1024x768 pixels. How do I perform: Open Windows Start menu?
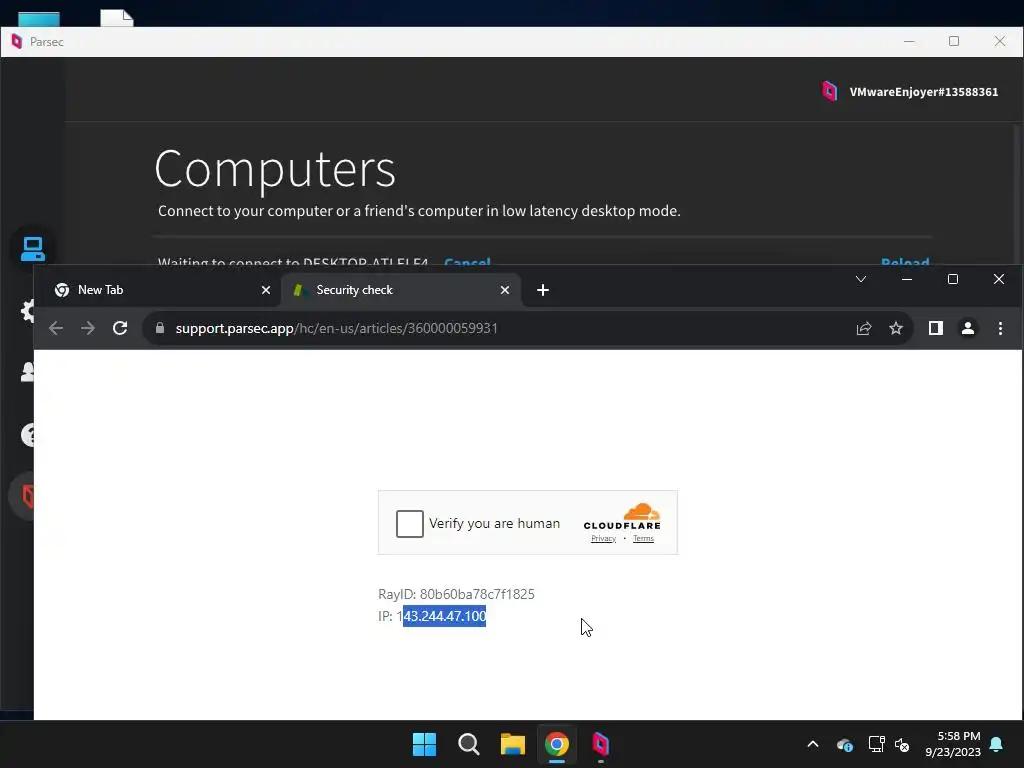(424, 744)
